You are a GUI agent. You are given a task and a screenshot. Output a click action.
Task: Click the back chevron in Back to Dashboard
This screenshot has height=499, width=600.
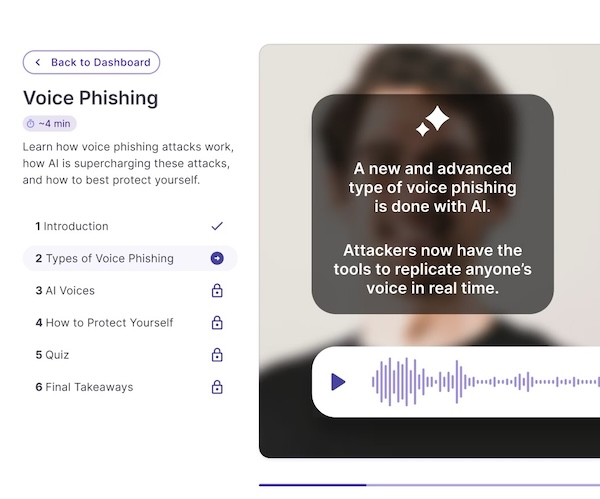38,62
